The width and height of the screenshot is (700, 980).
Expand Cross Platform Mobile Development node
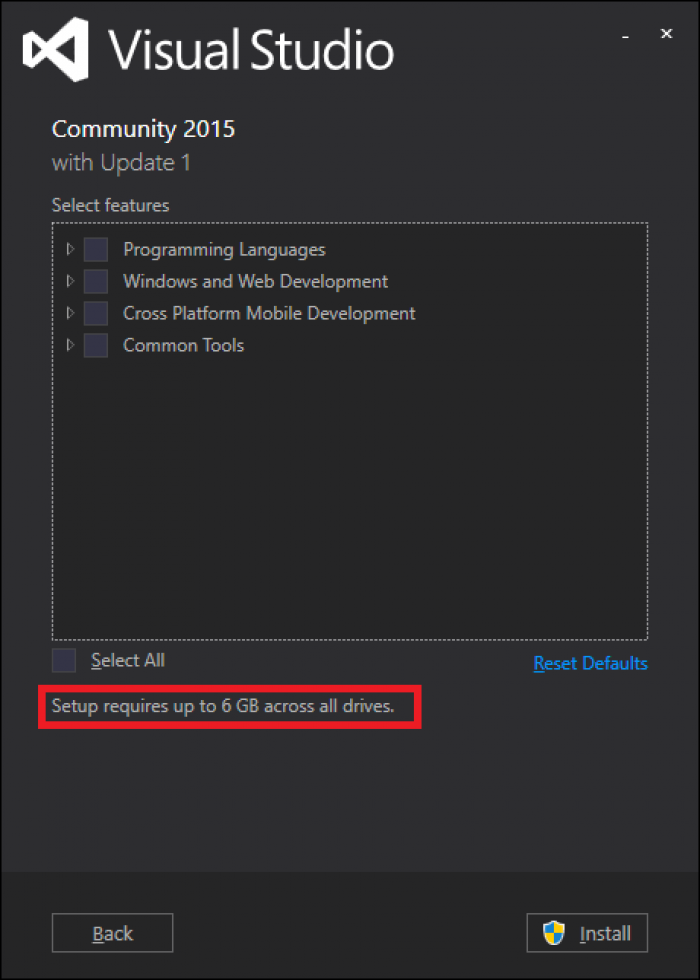point(71,313)
